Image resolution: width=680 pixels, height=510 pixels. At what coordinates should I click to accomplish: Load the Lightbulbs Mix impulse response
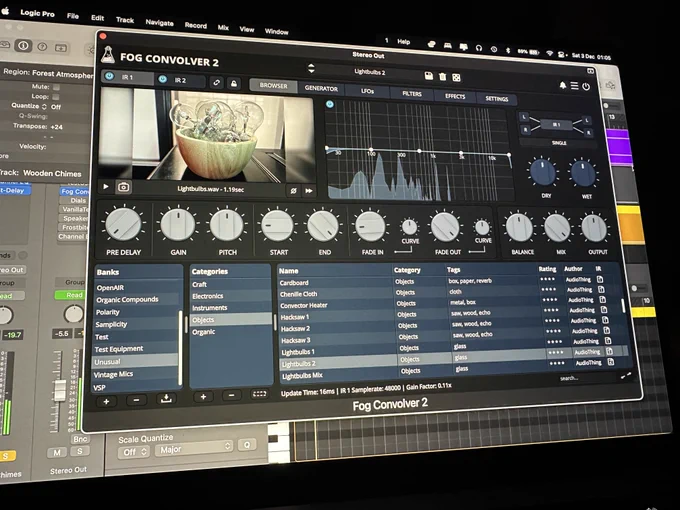tap(337, 376)
